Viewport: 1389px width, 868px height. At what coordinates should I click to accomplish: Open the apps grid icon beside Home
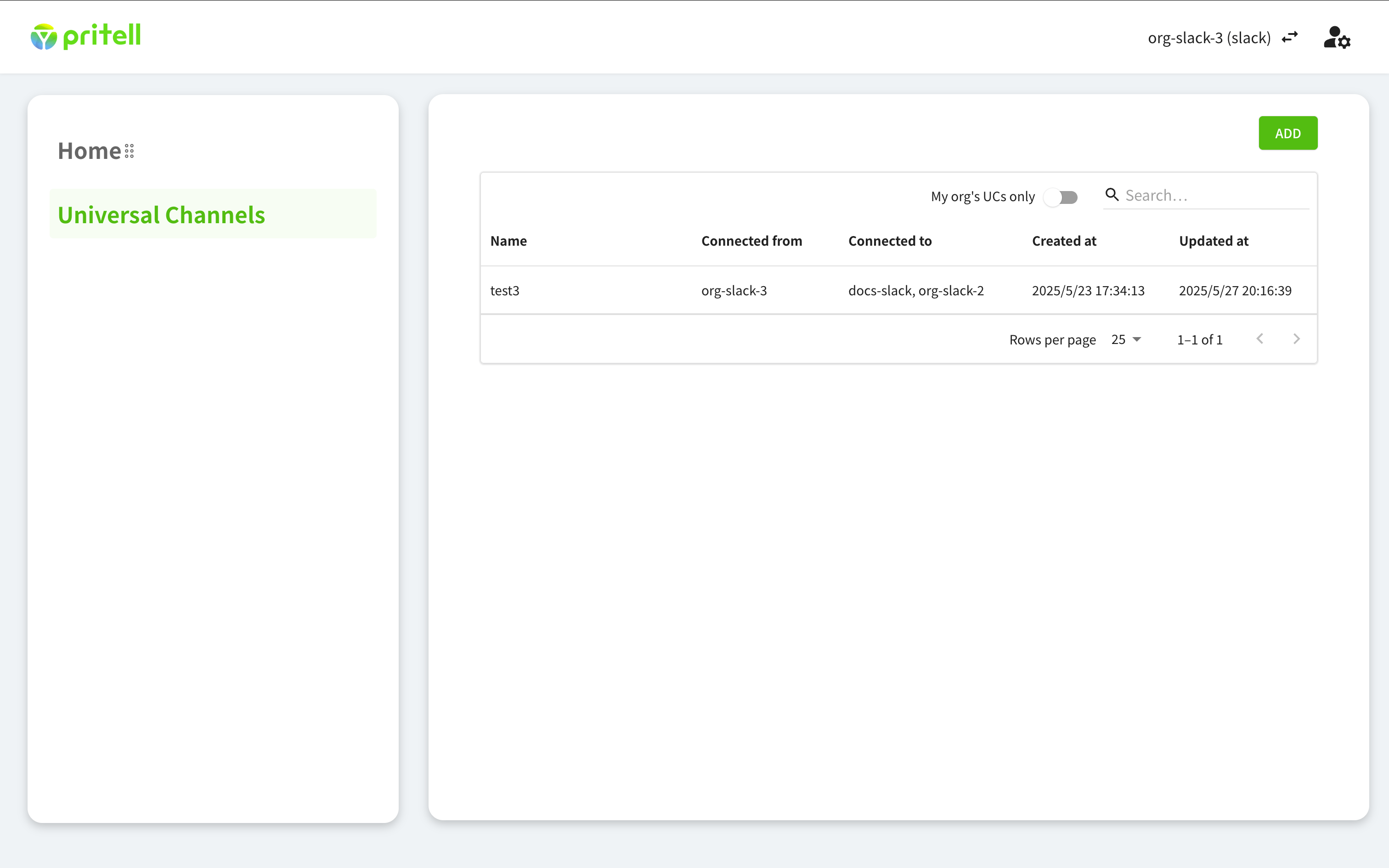pyautogui.click(x=129, y=151)
